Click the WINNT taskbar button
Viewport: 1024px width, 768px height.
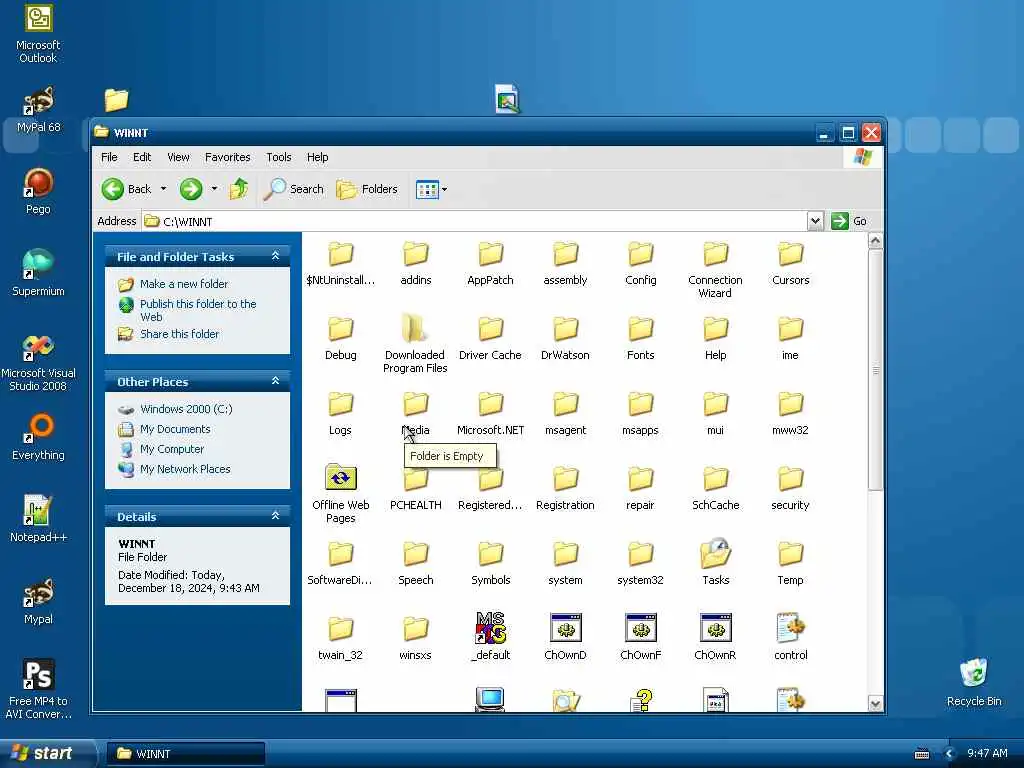(x=185, y=754)
